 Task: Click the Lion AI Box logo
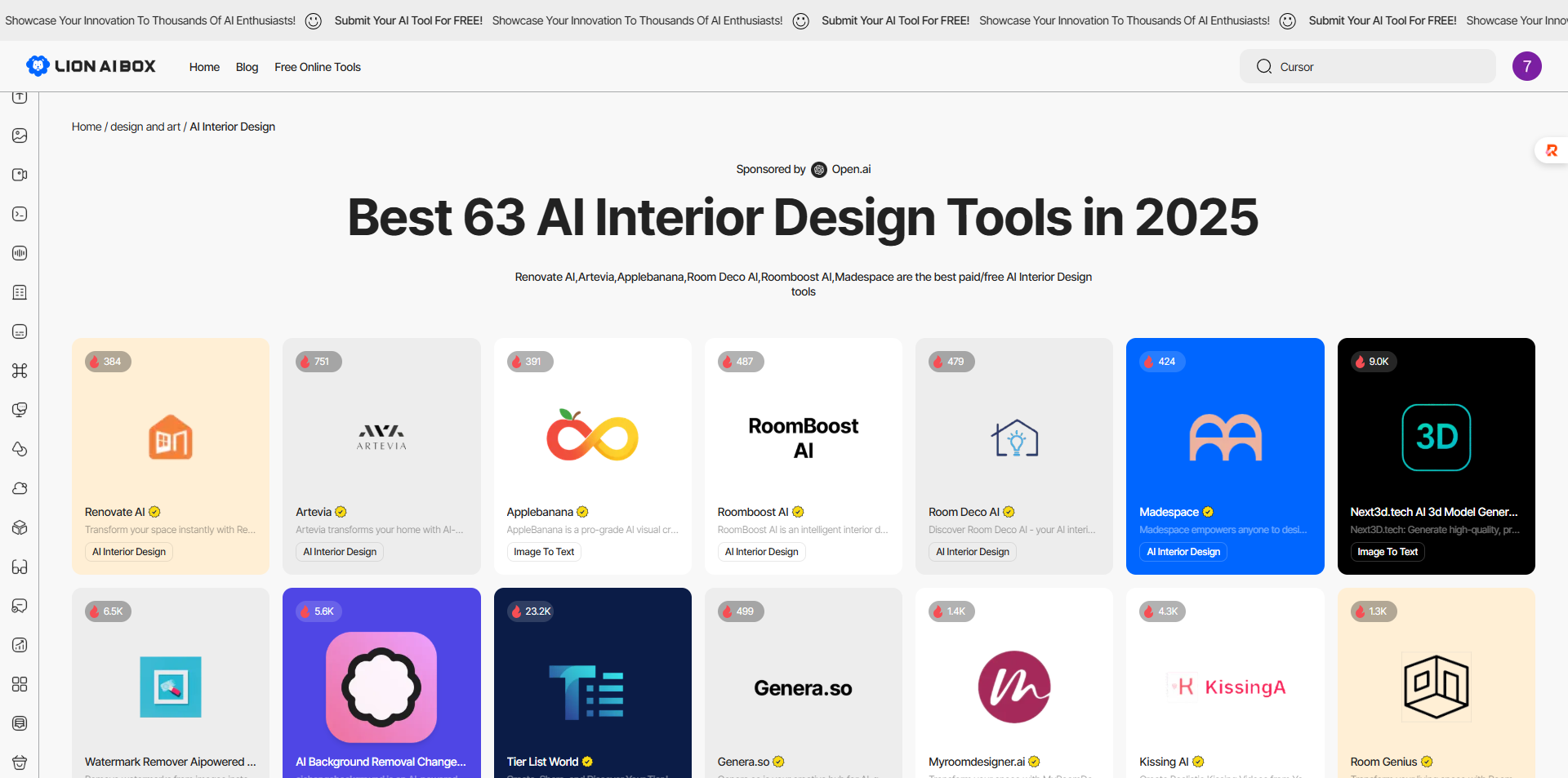[91, 66]
